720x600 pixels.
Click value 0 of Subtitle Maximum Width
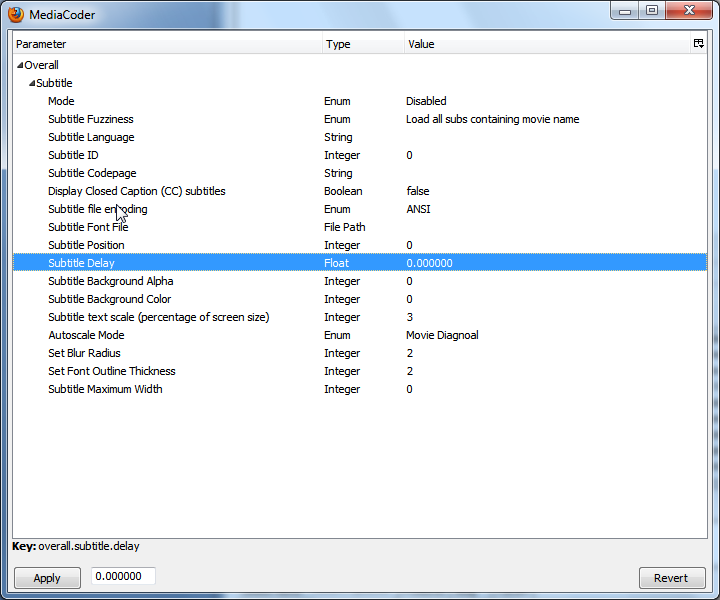(x=409, y=389)
